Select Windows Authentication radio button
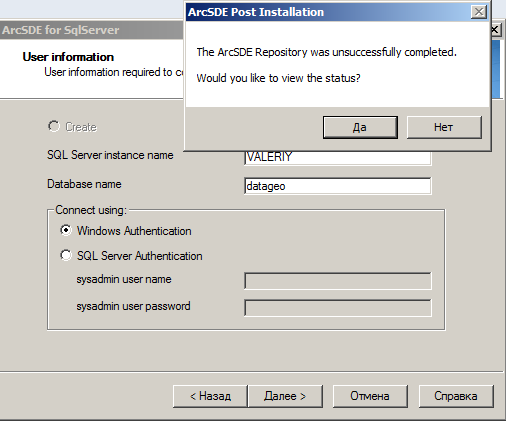Image resolution: width=506 pixels, height=421 pixels. [66, 230]
